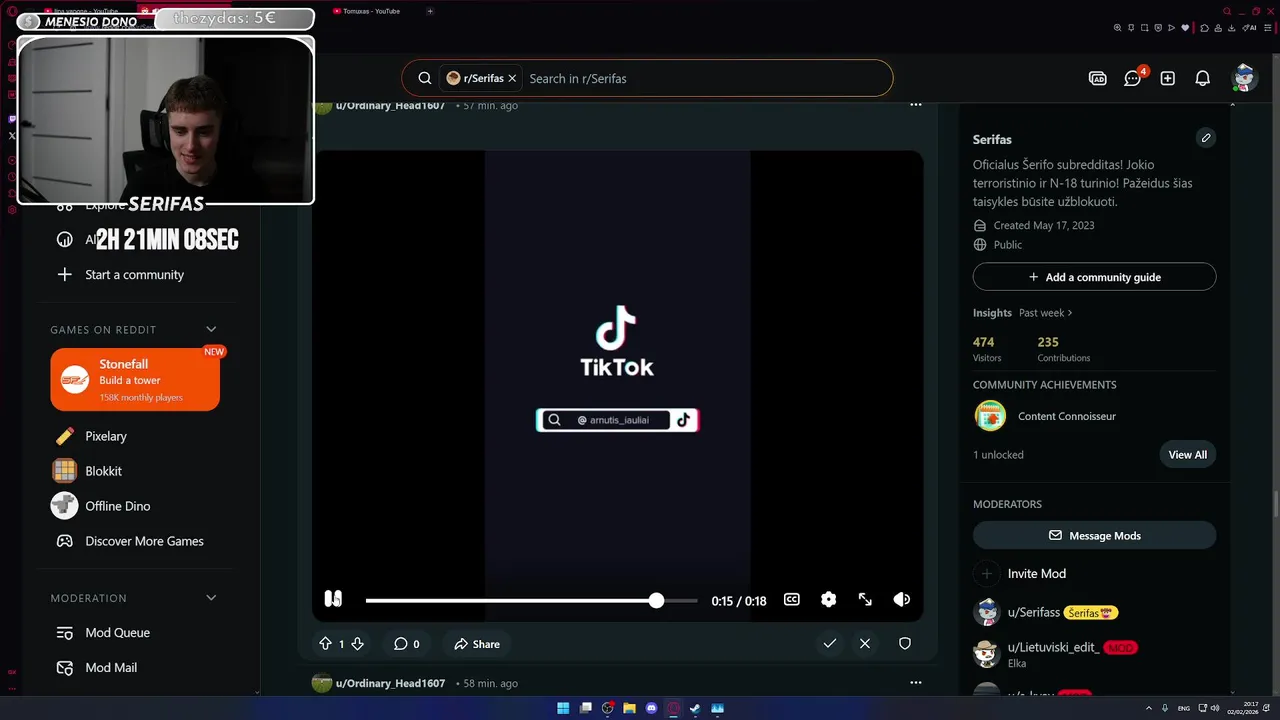Viewport: 1280px width, 720px height.
Task: Open the Reddit advertise icon
Action: click(x=1097, y=78)
